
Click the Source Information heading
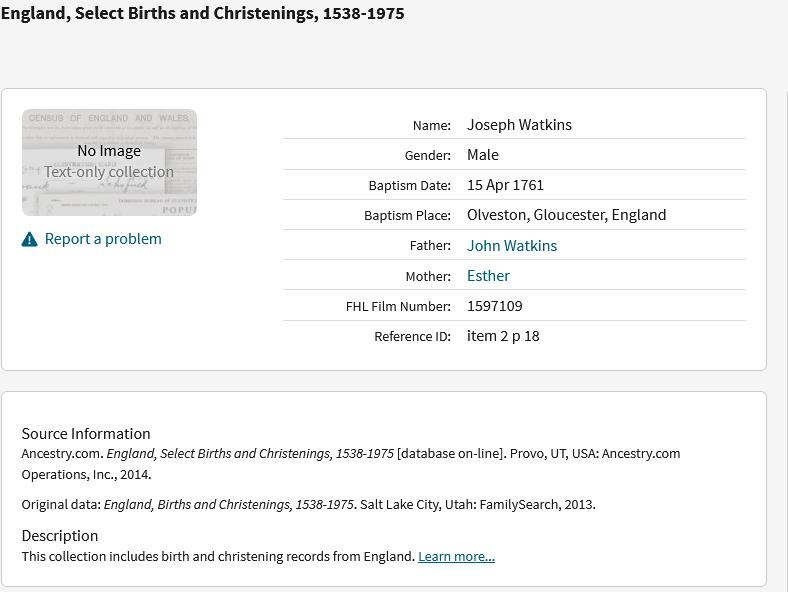pos(86,434)
